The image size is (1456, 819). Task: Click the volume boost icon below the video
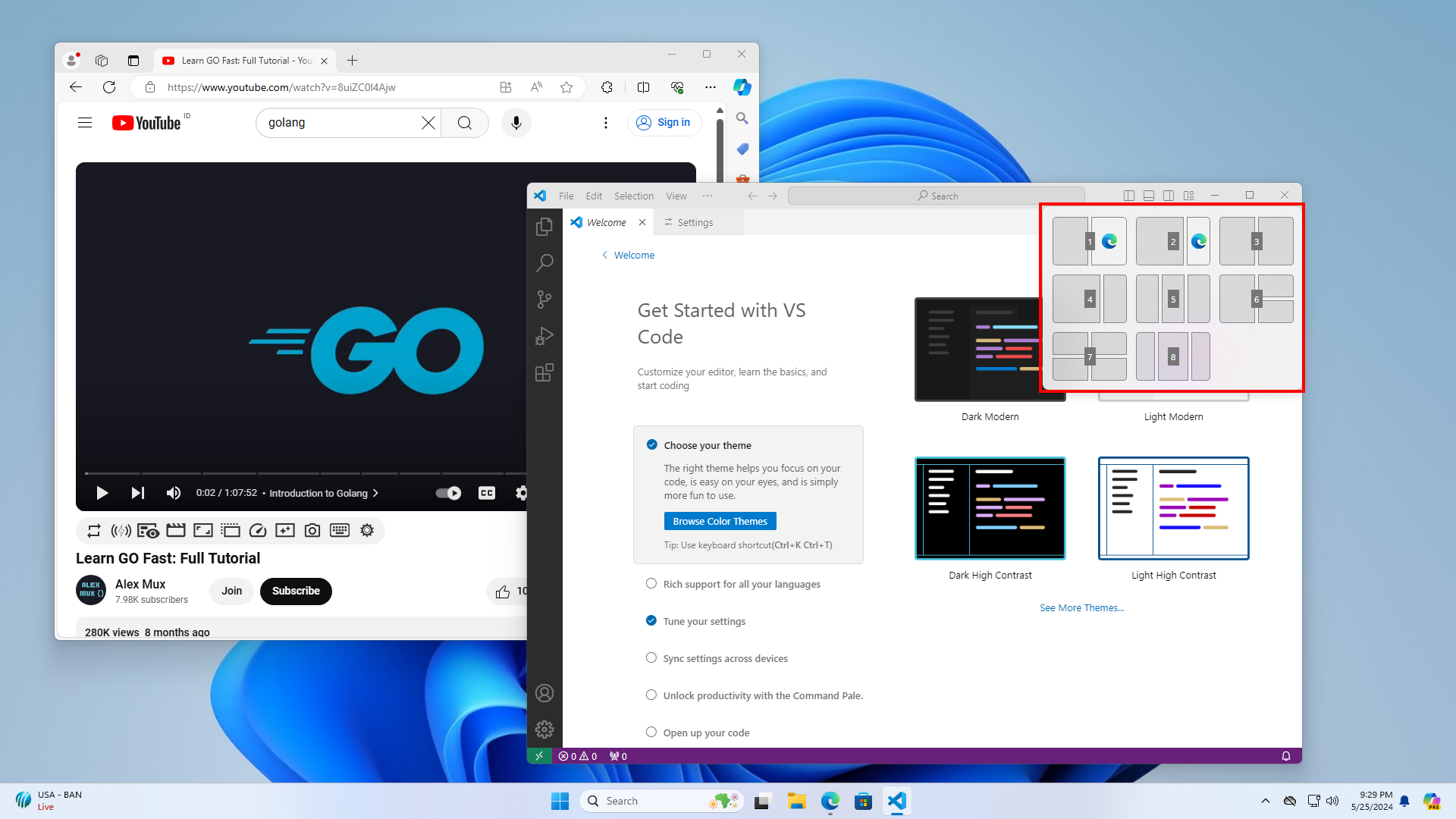pyautogui.click(x=121, y=531)
